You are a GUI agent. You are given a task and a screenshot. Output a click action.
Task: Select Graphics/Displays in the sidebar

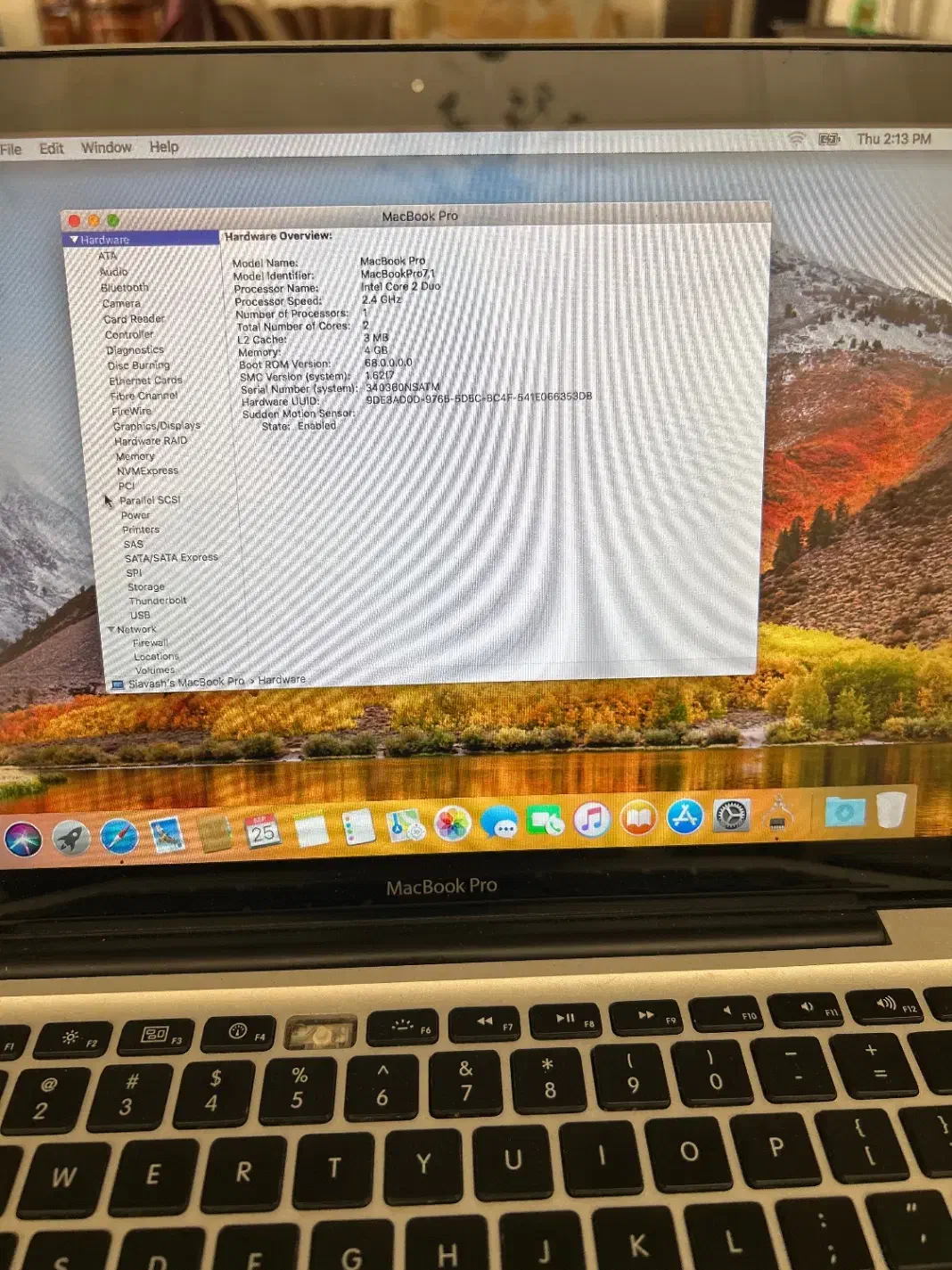click(x=157, y=426)
